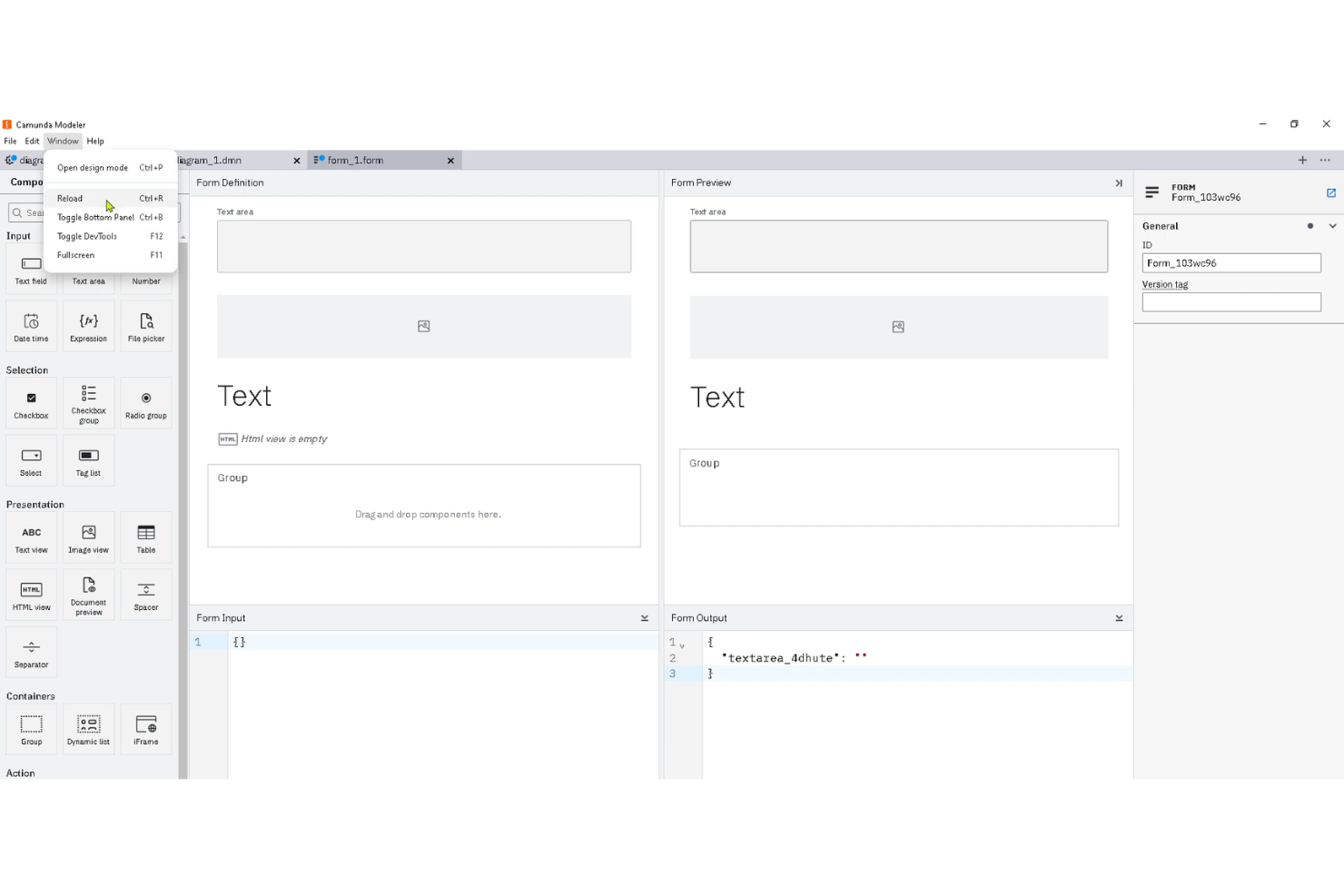Pick the Expression component in palette
Image resolution: width=1344 pixels, height=896 pixels.
[x=88, y=327]
